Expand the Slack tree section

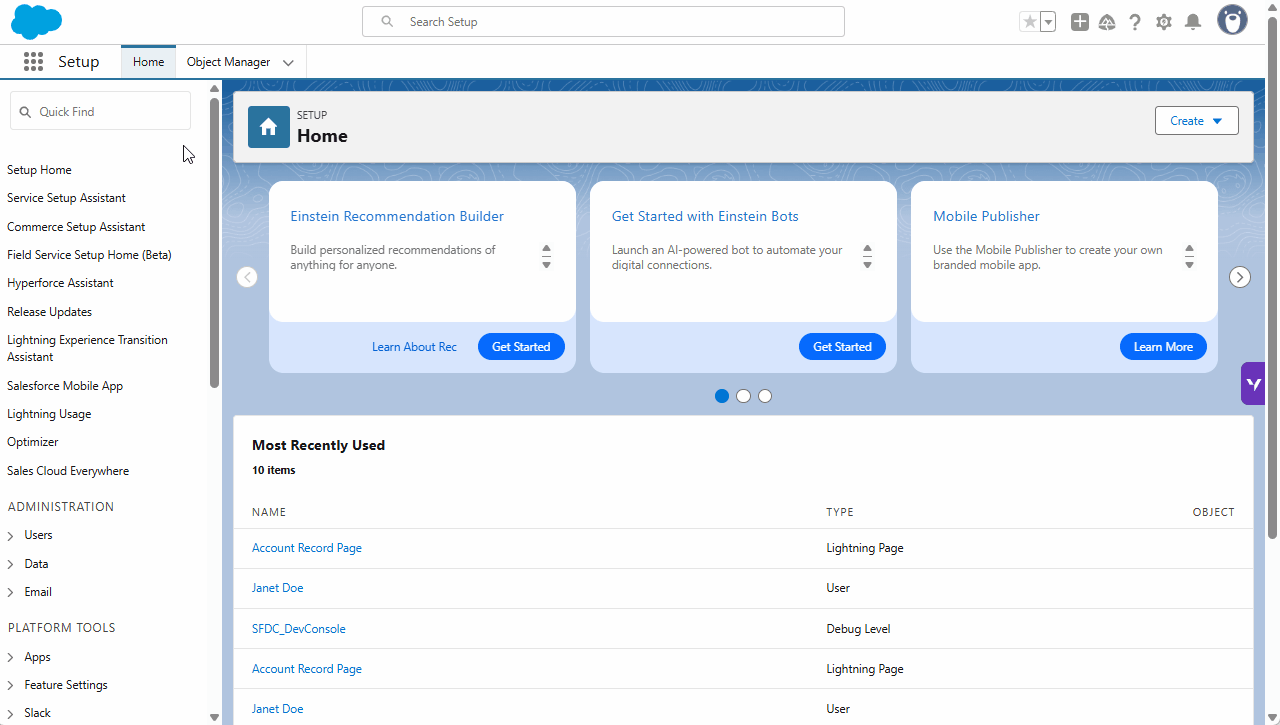click(10, 713)
